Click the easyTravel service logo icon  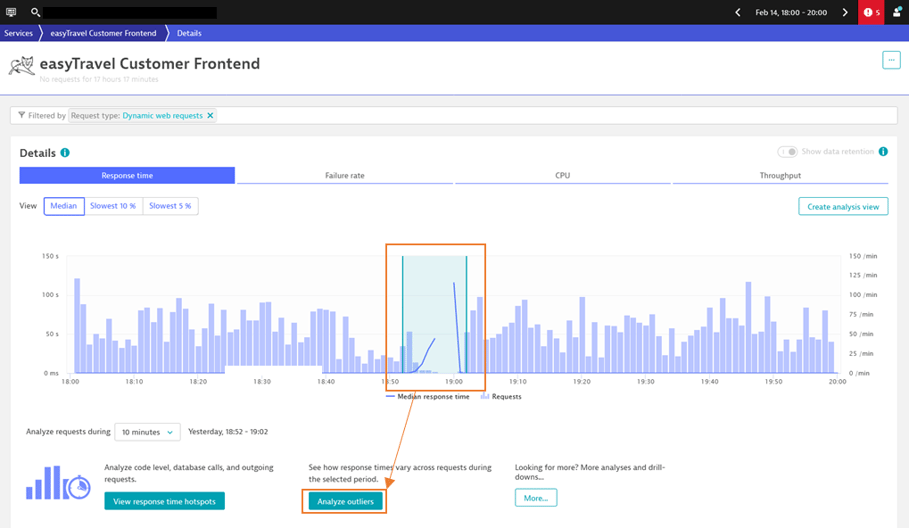pyautogui.click(x=21, y=65)
